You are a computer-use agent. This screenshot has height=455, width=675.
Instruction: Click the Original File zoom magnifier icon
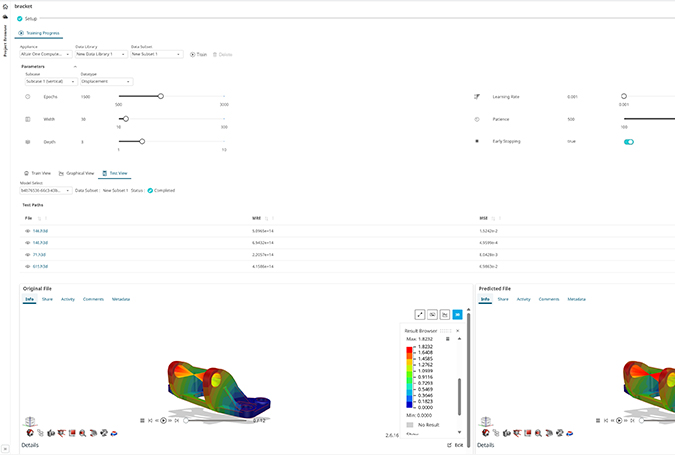83,433
